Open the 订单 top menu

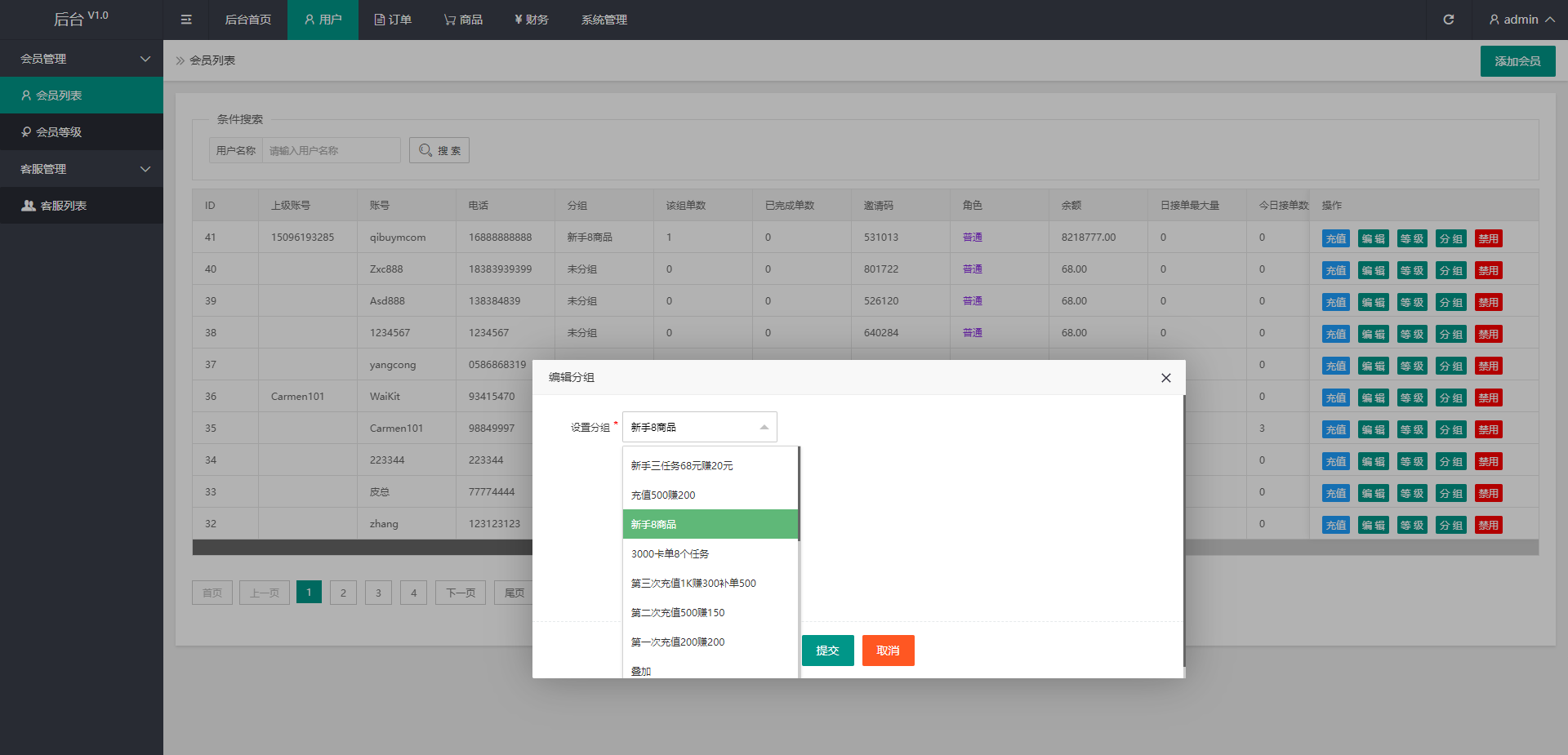coord(393,20)
